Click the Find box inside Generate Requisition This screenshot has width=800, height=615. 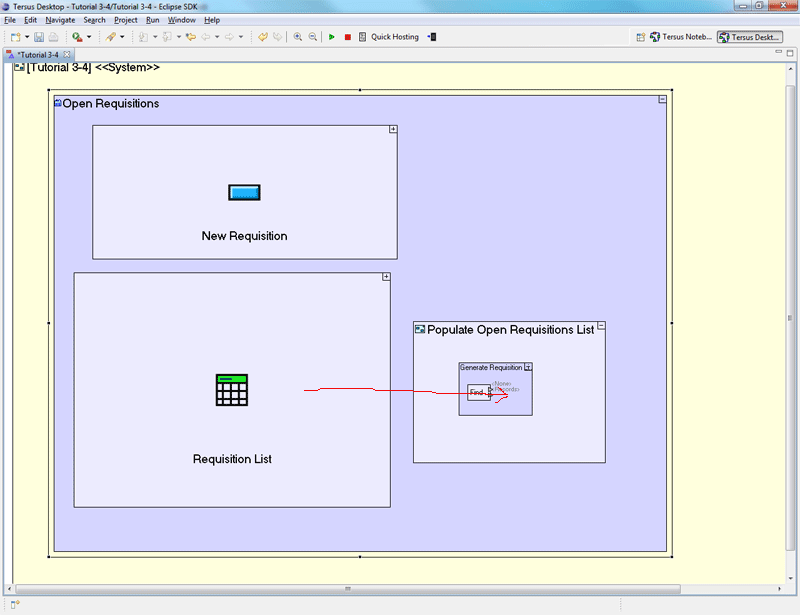click(x=478, y=393)
